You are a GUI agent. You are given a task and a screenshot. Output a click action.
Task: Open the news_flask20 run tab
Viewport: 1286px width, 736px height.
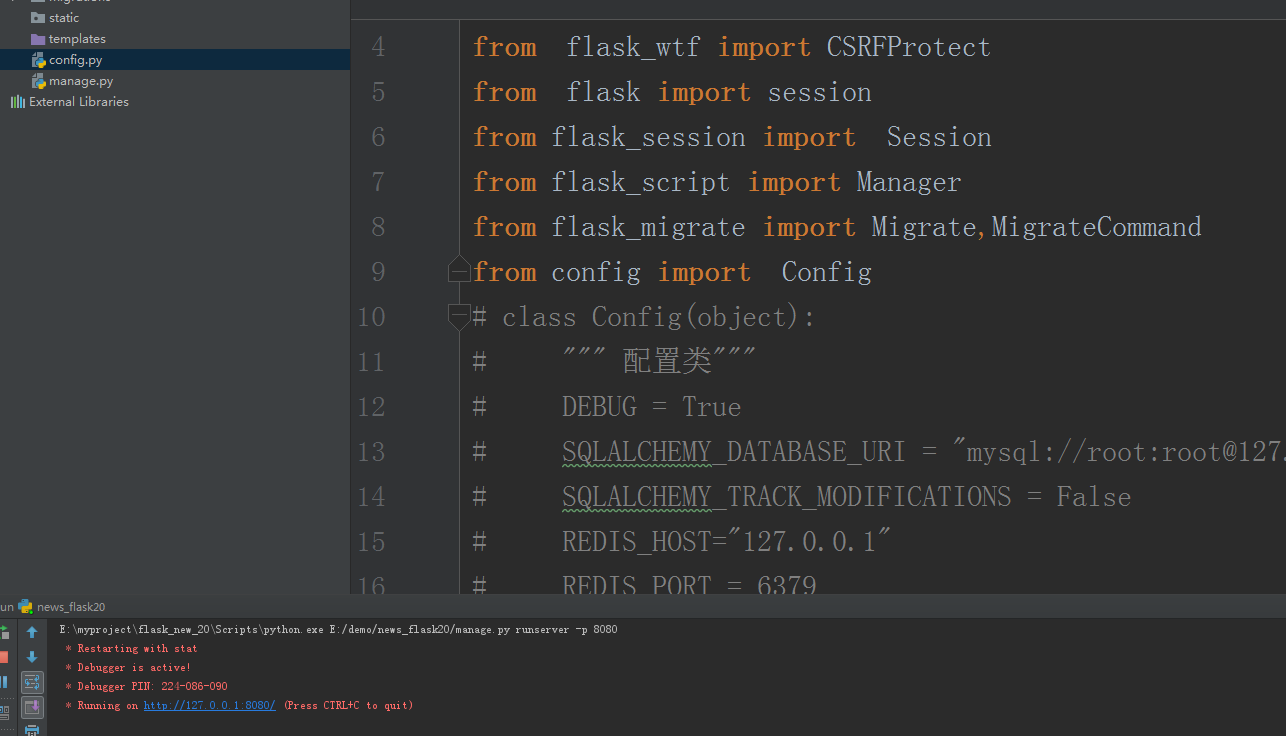pos(70,607)
